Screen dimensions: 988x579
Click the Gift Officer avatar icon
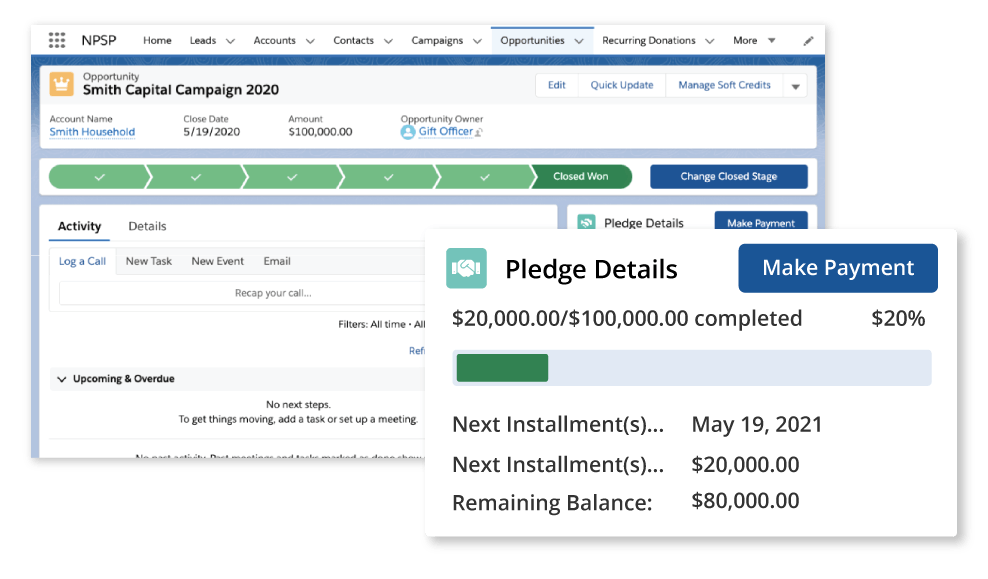coord(408,132)
